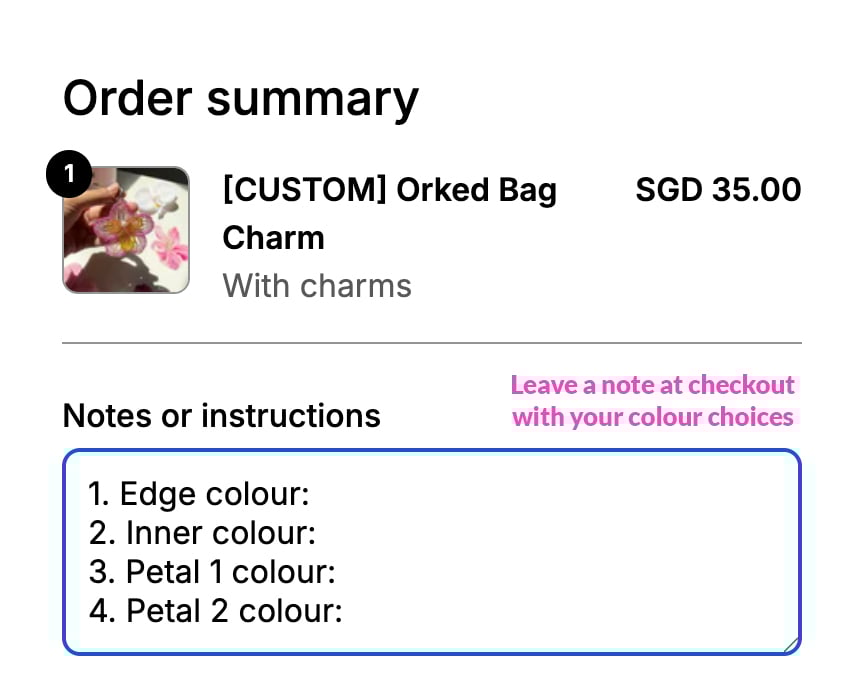Click the SGD currency code
This screenshot has height=684, width=866.
pos(669,189)
